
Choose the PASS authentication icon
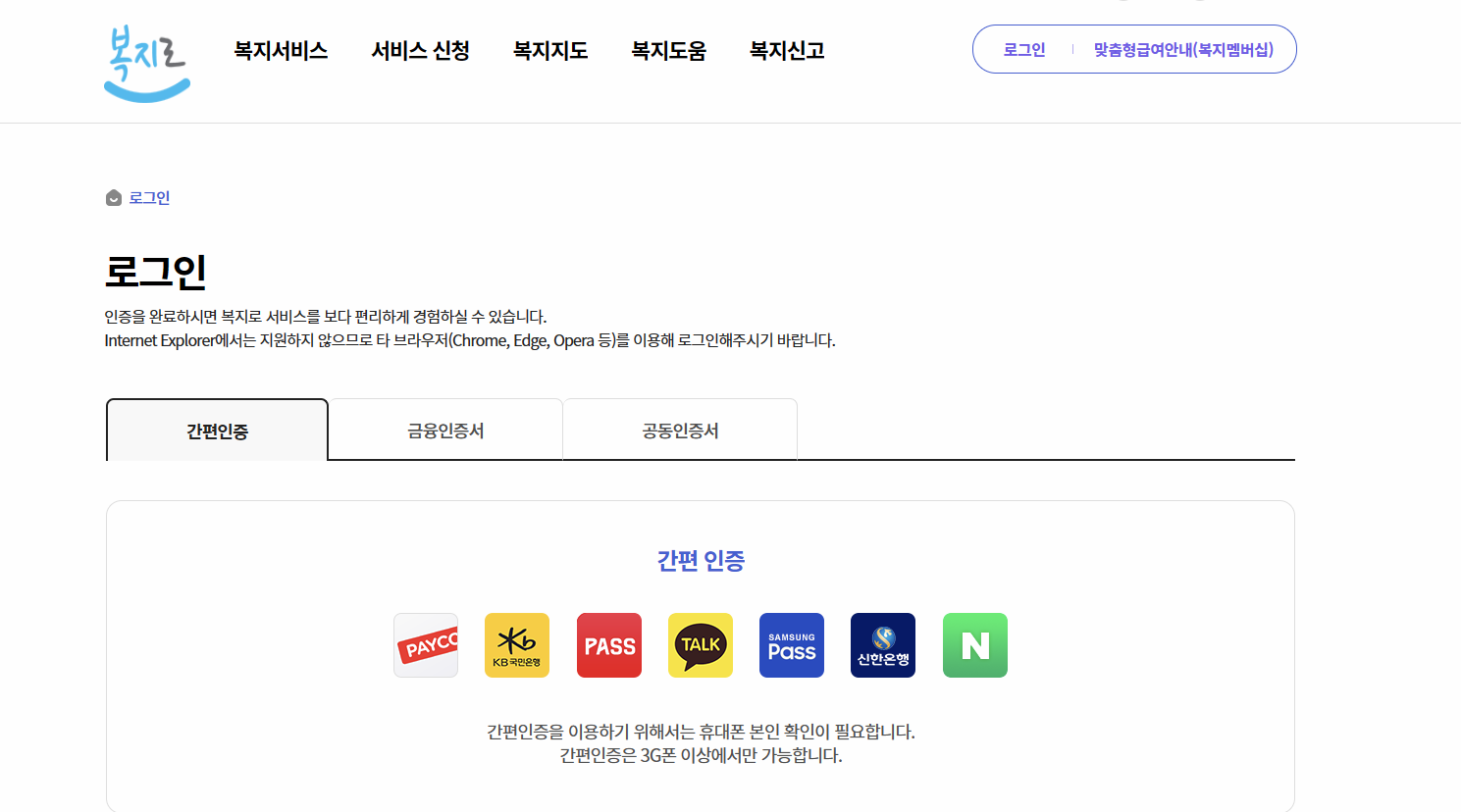pos(608,644)
